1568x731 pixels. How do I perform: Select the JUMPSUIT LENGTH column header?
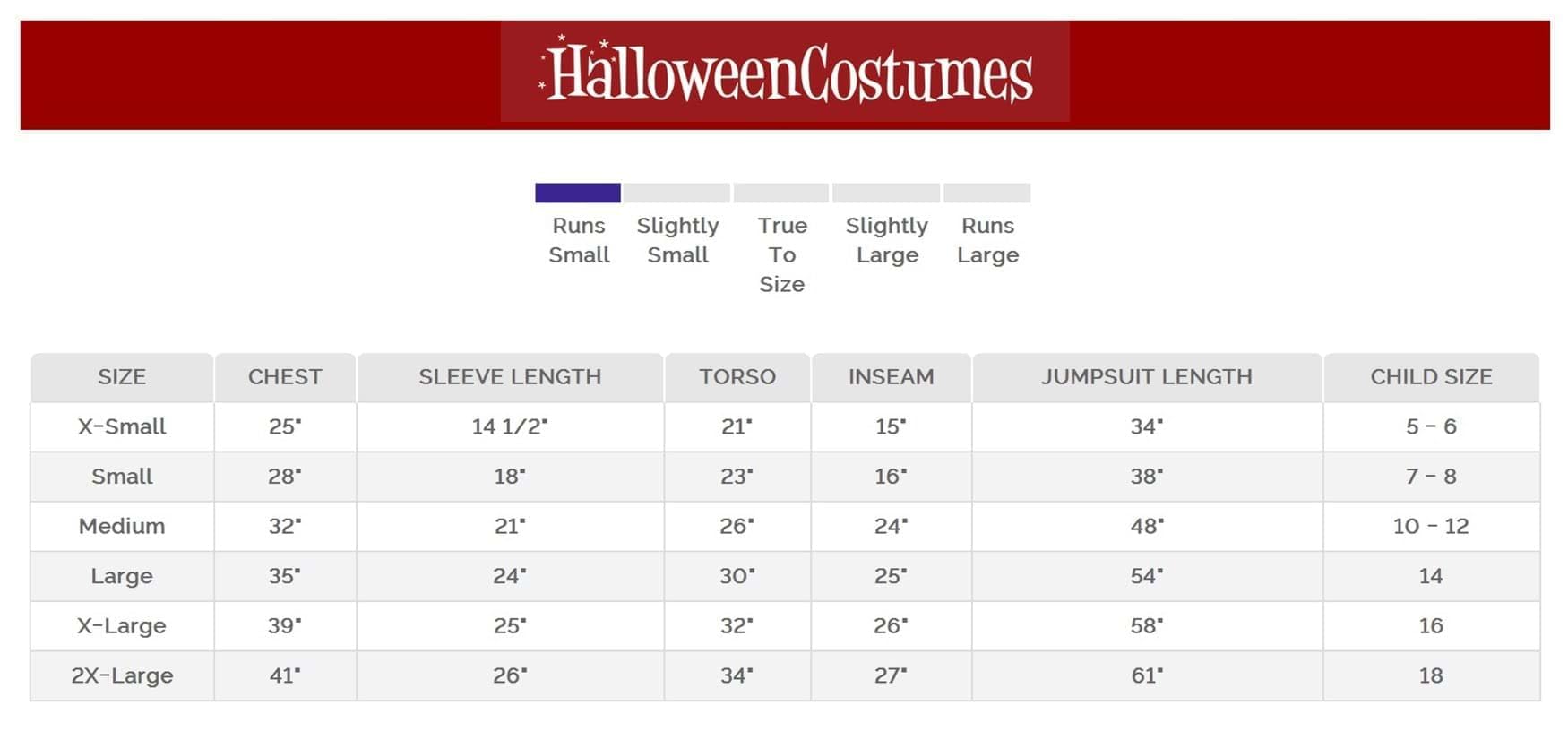click(1147, 377)
